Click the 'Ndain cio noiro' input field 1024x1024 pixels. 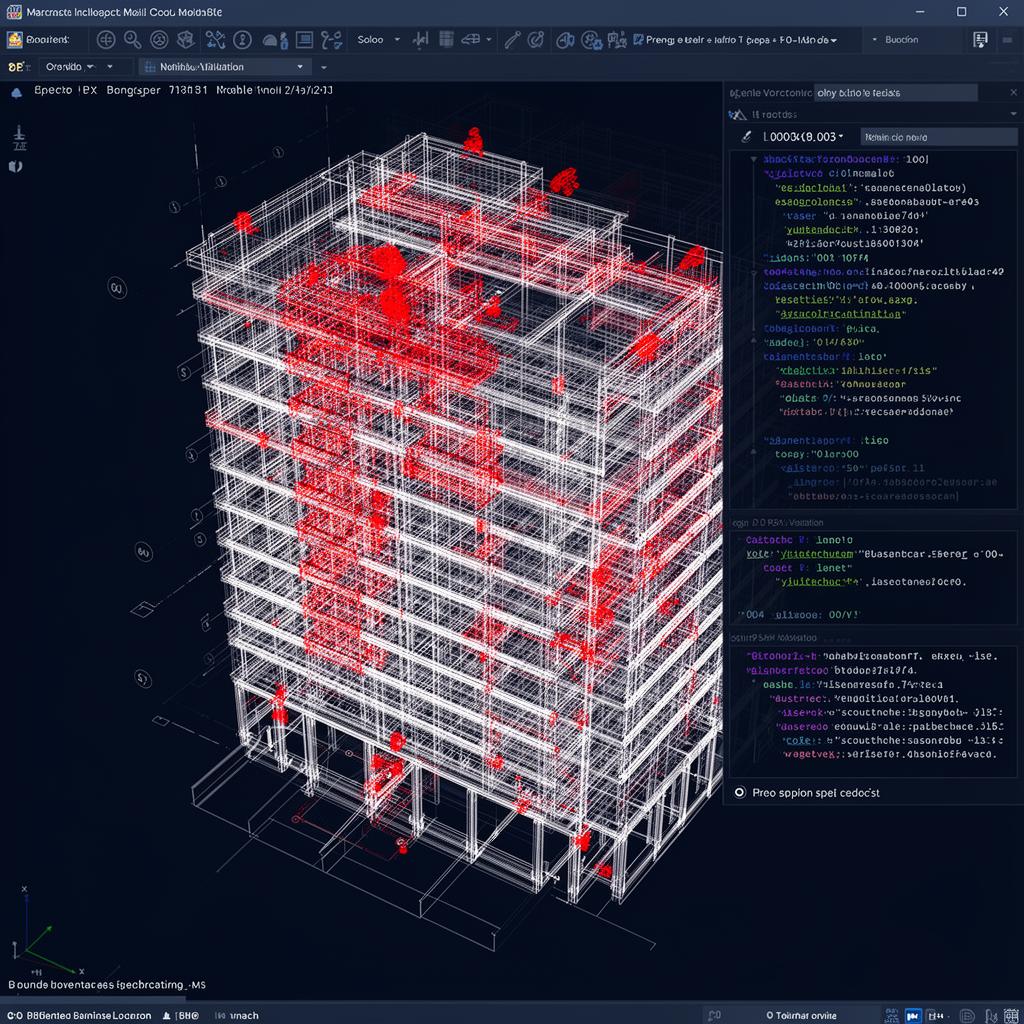(938, 137)
